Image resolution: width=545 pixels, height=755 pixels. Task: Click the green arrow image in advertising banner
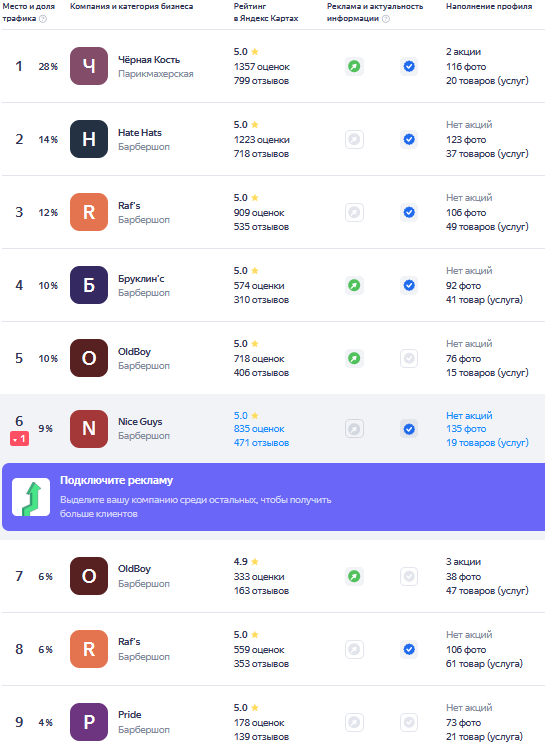coord(31,497)
